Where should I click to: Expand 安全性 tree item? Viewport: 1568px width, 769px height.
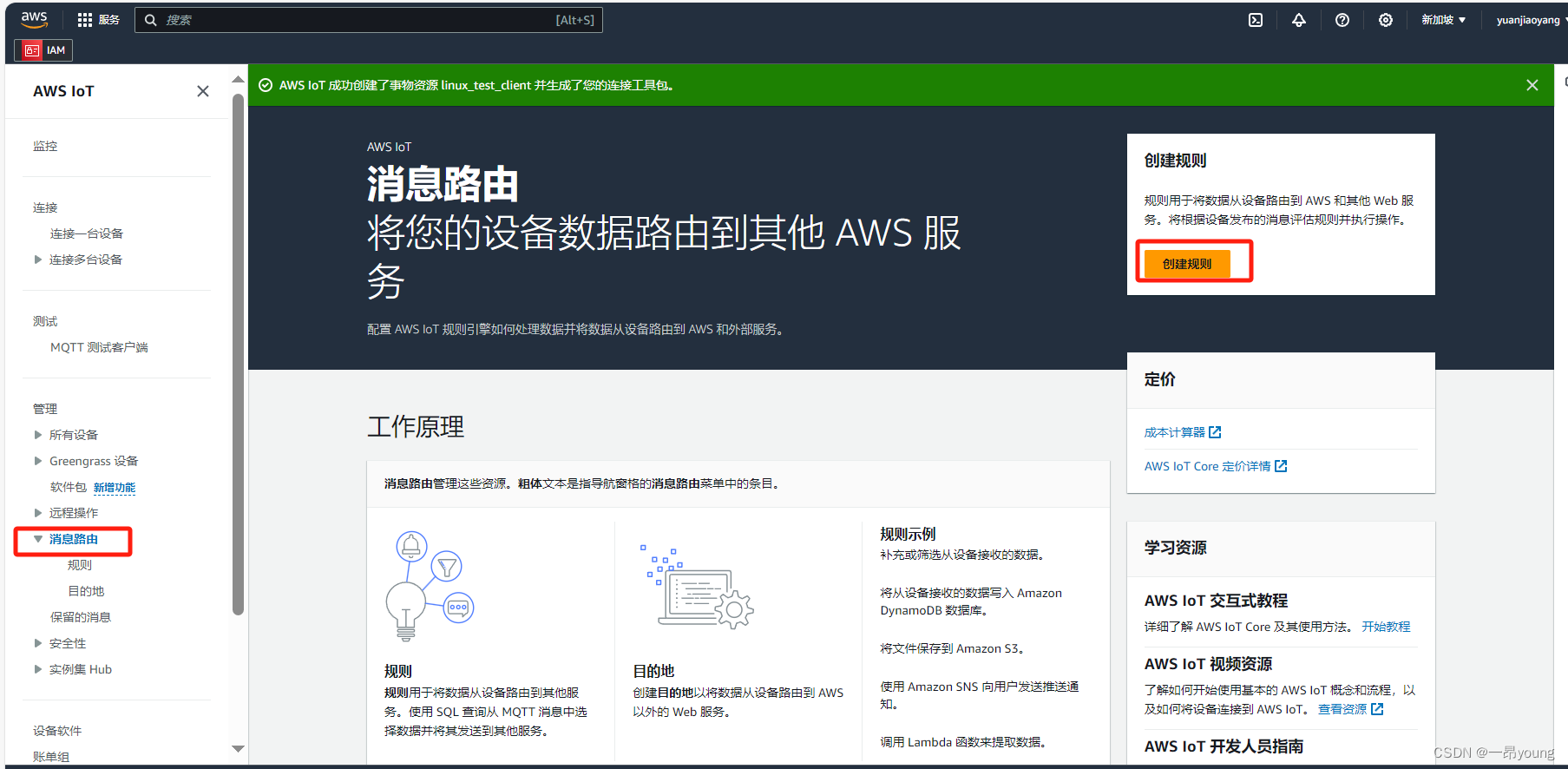click(x=38, y=643)
